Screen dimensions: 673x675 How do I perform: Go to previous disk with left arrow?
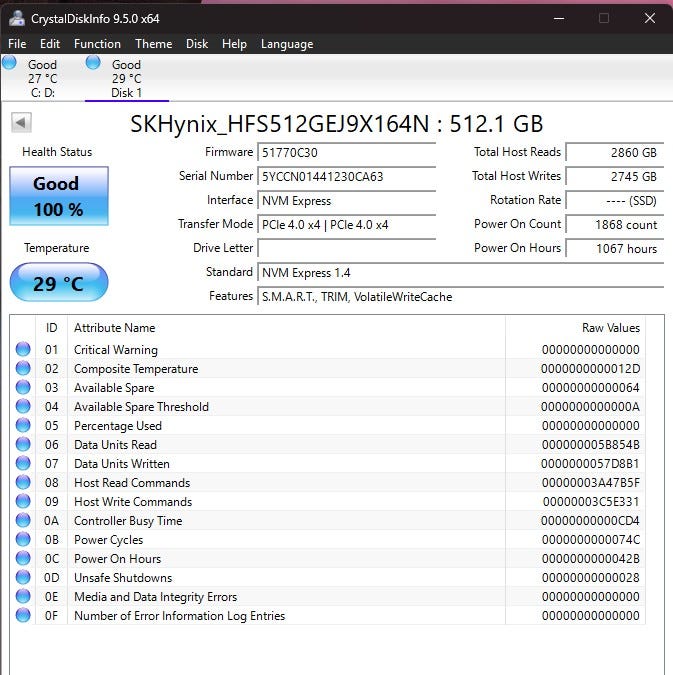click(21, 123)
